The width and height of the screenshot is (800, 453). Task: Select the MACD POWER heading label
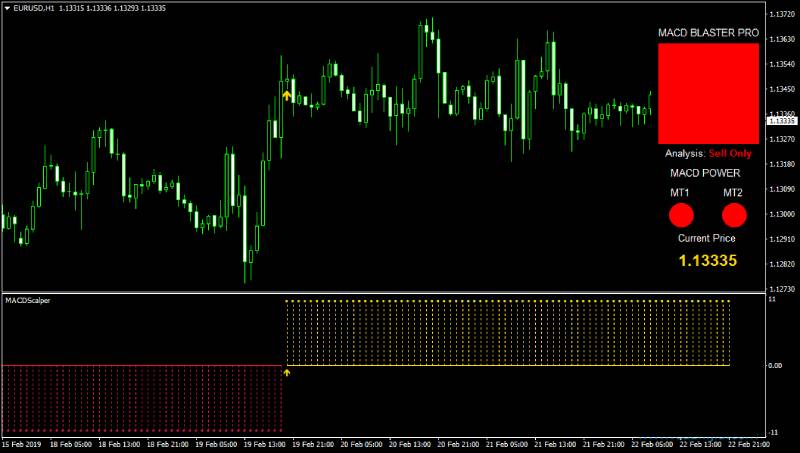[x=708, y=173]
